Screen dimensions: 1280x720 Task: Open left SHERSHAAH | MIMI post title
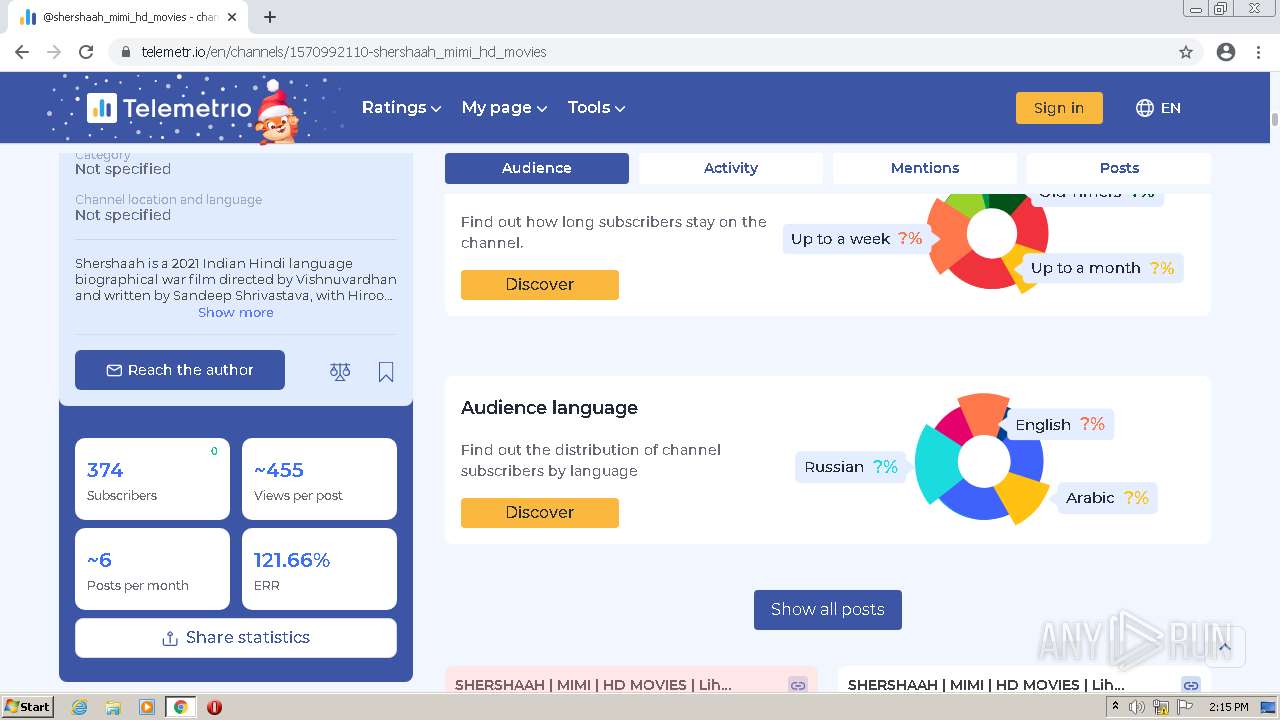pos(593,685)
